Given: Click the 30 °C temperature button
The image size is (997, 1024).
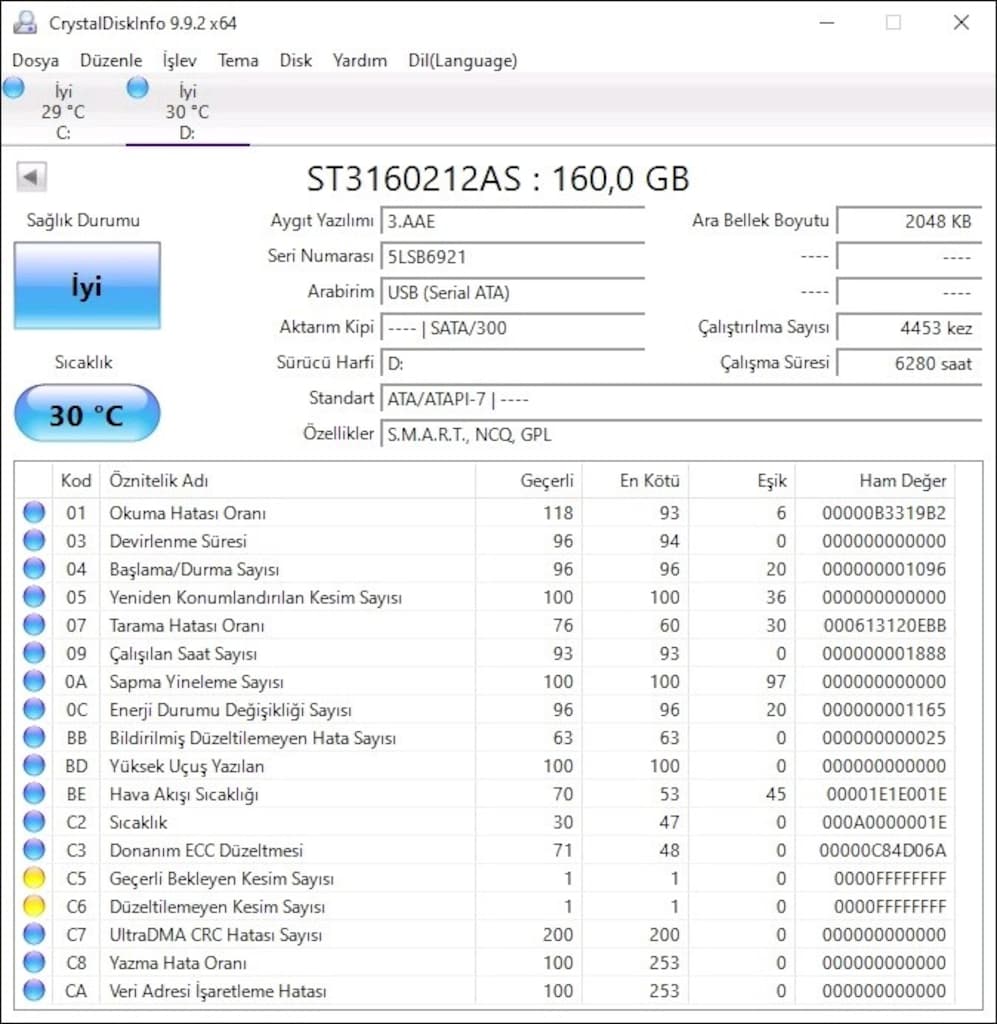Looking at the screenshot, I should coord(87,414).
